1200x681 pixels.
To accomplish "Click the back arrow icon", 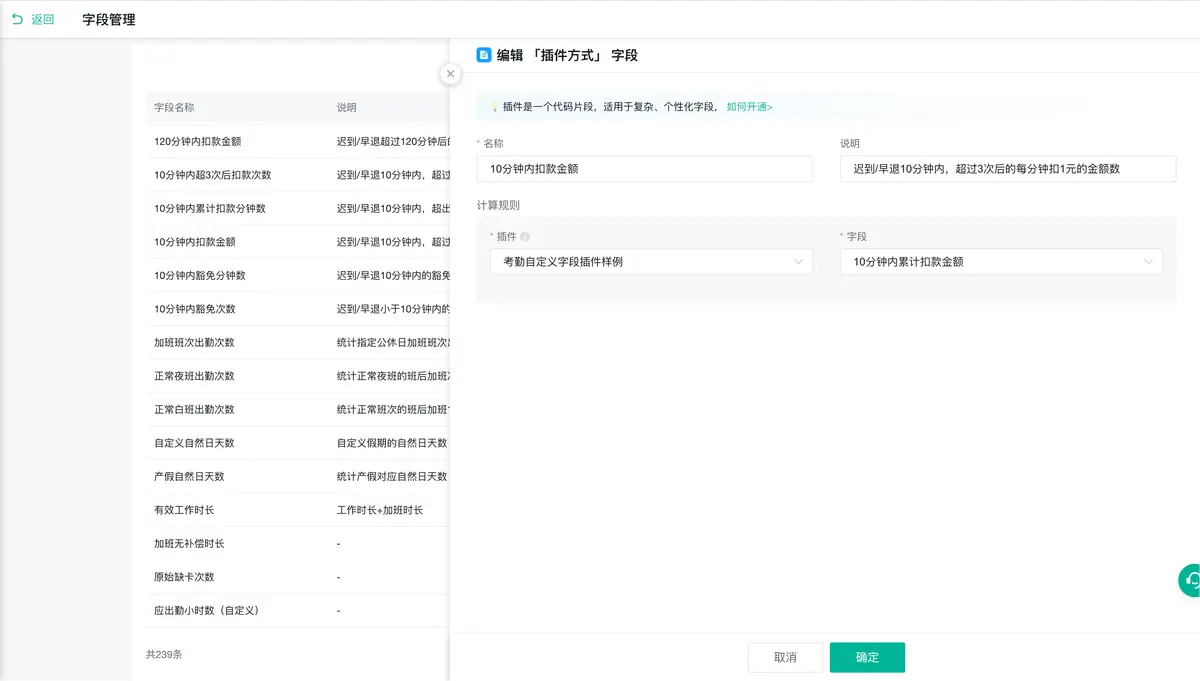I will [17, 19].
